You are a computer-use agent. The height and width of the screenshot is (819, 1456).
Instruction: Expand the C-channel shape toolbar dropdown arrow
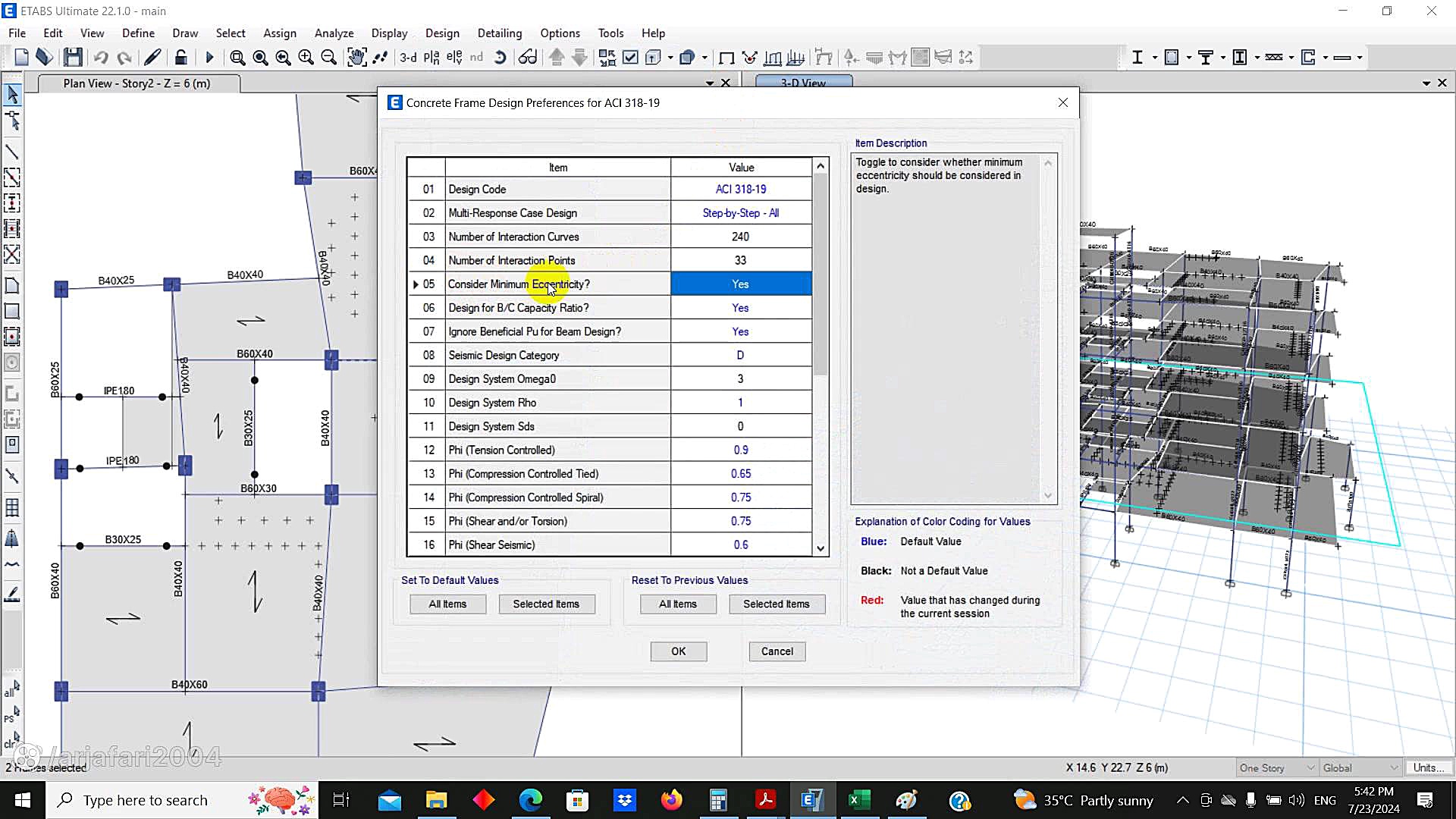tap(1326, 58)
